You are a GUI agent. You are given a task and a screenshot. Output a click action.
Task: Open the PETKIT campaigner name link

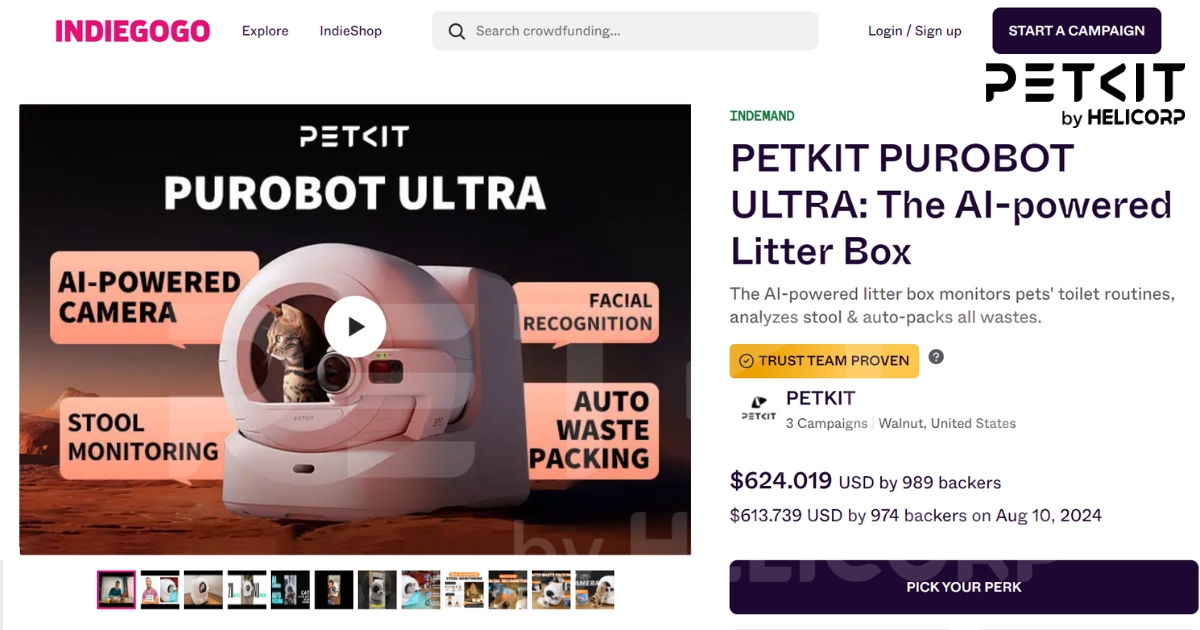tap(820, 398)
